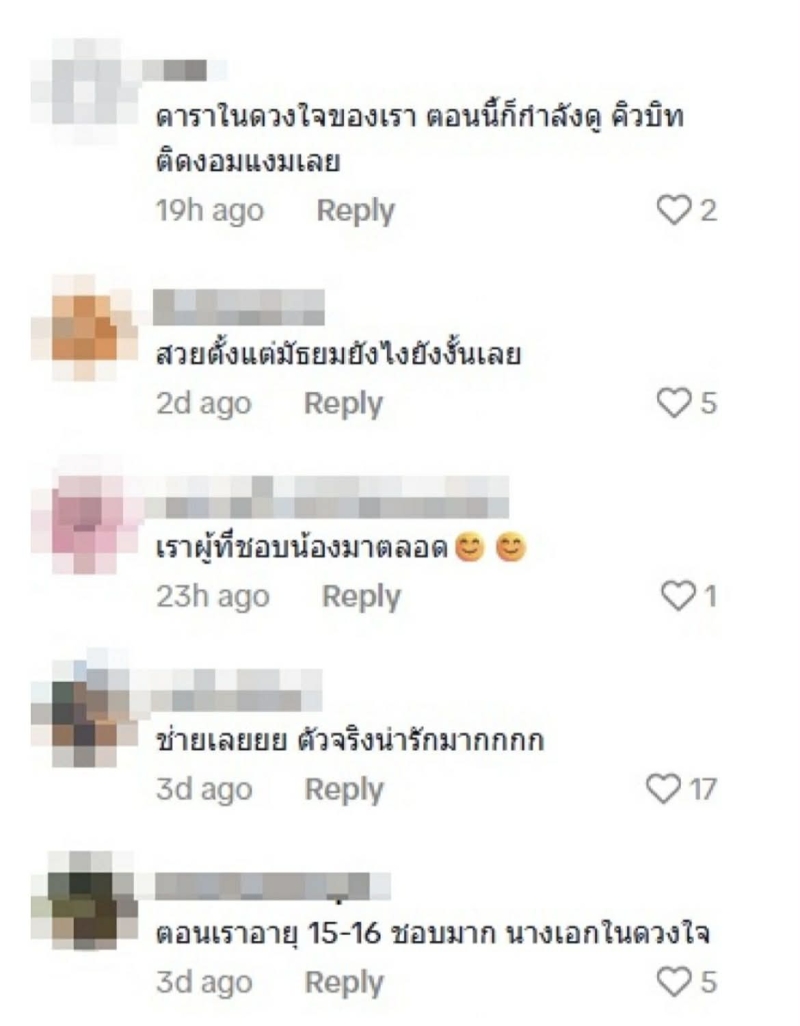Reply to the comment mentioning 15-16

(344, 982)
